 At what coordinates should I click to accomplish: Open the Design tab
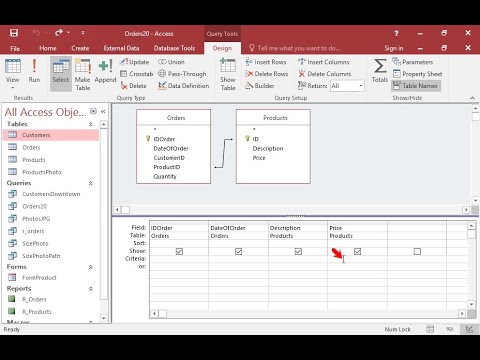click(222, 48)
